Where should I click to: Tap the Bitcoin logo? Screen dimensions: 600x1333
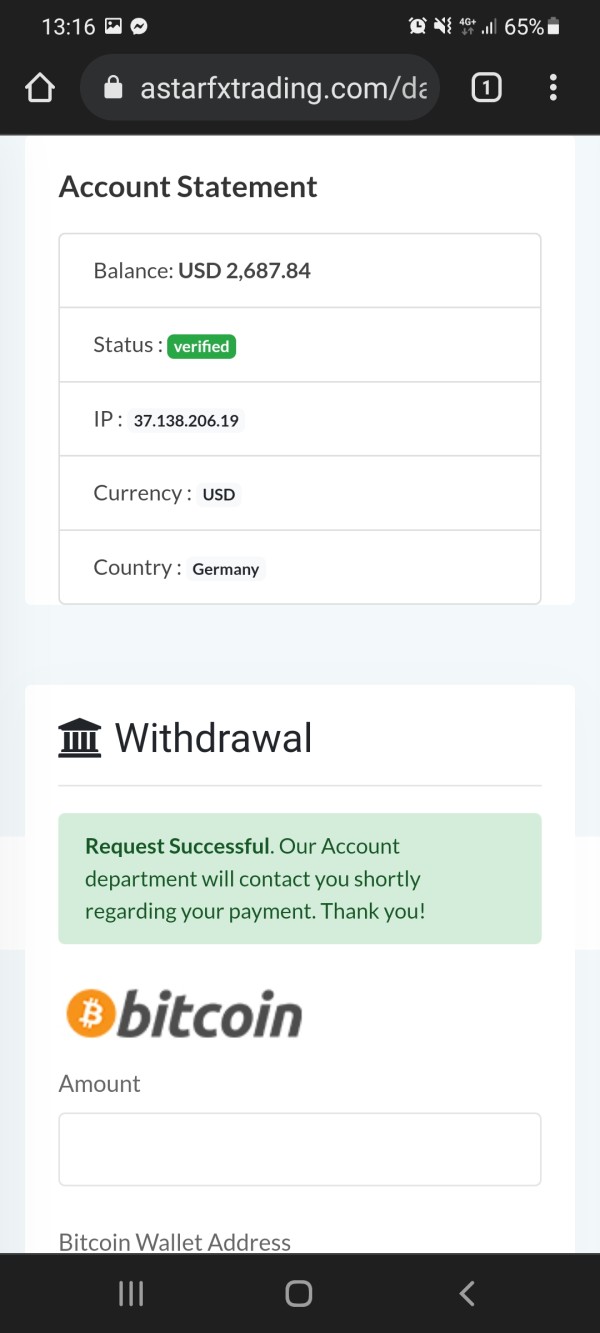point(184,1014)
